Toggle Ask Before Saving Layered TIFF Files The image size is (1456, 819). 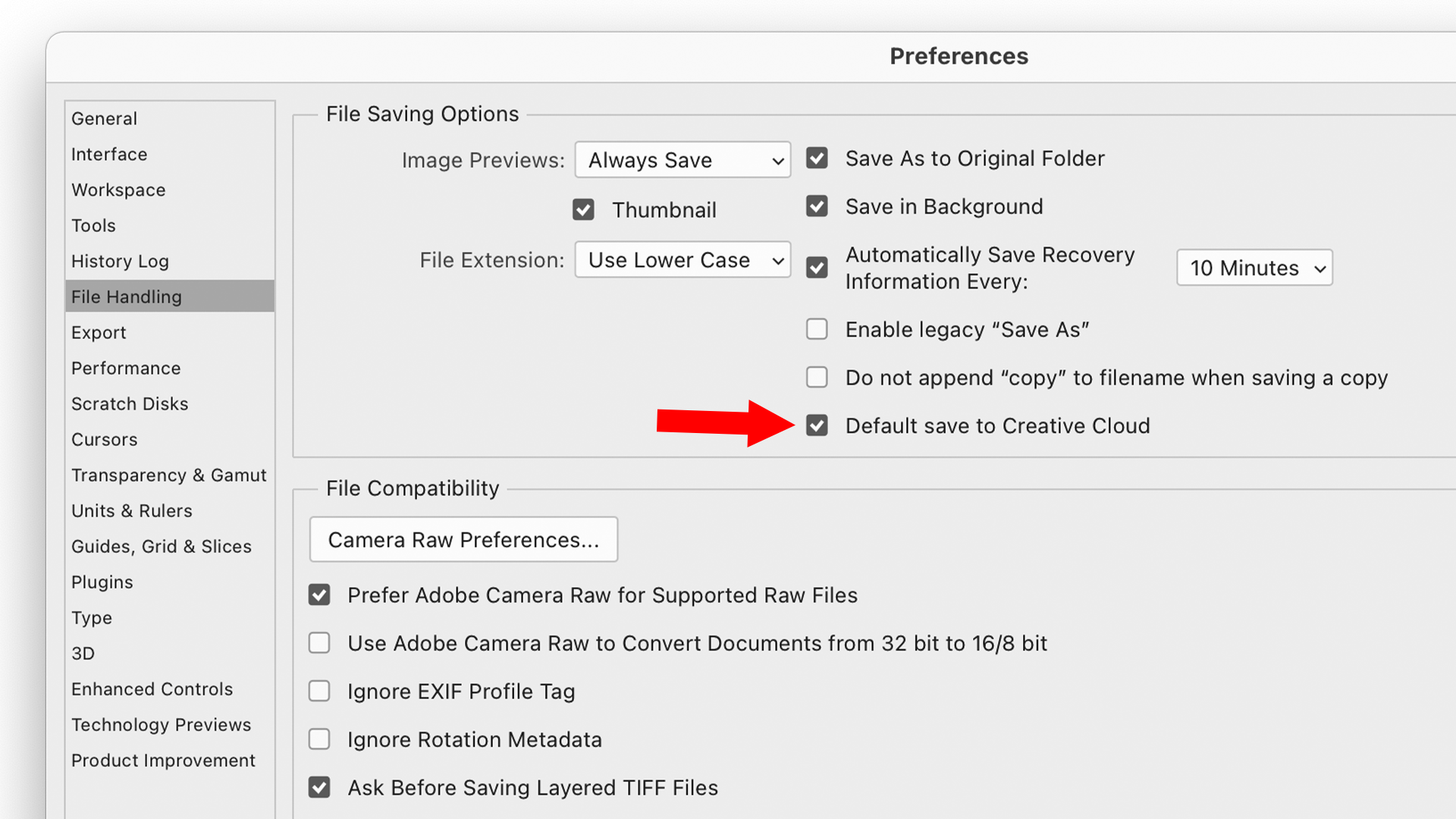[x=319, y=787]
